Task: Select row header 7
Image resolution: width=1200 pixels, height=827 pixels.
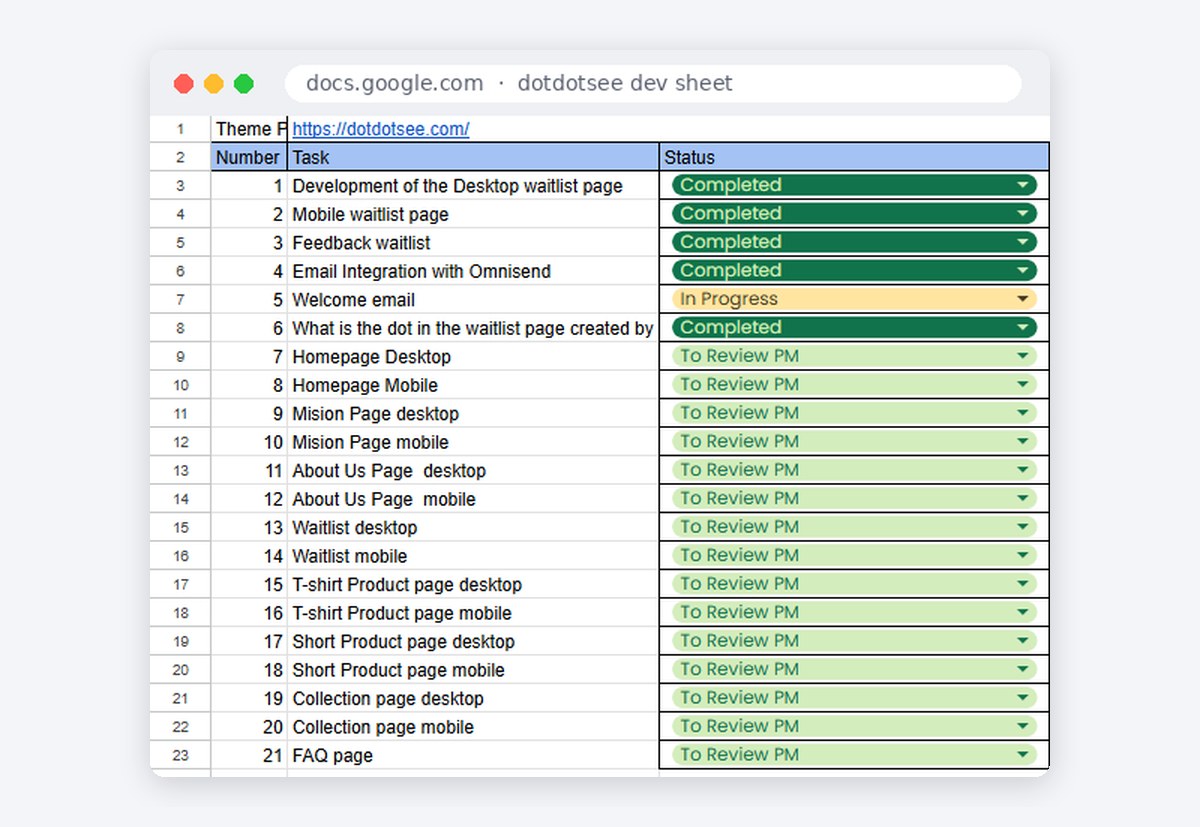Action: [181, 300]
